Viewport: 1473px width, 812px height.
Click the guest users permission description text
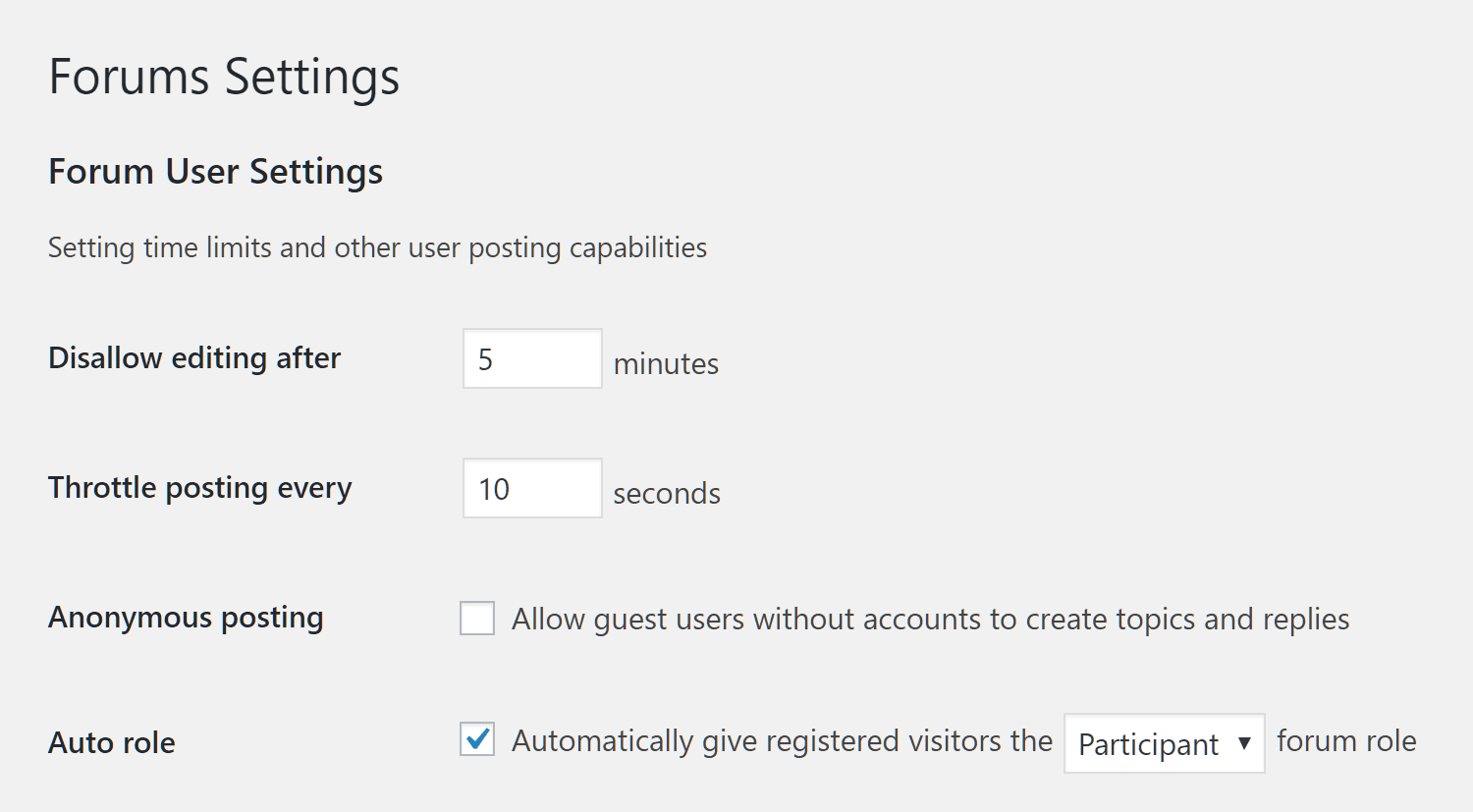(931, 619)
